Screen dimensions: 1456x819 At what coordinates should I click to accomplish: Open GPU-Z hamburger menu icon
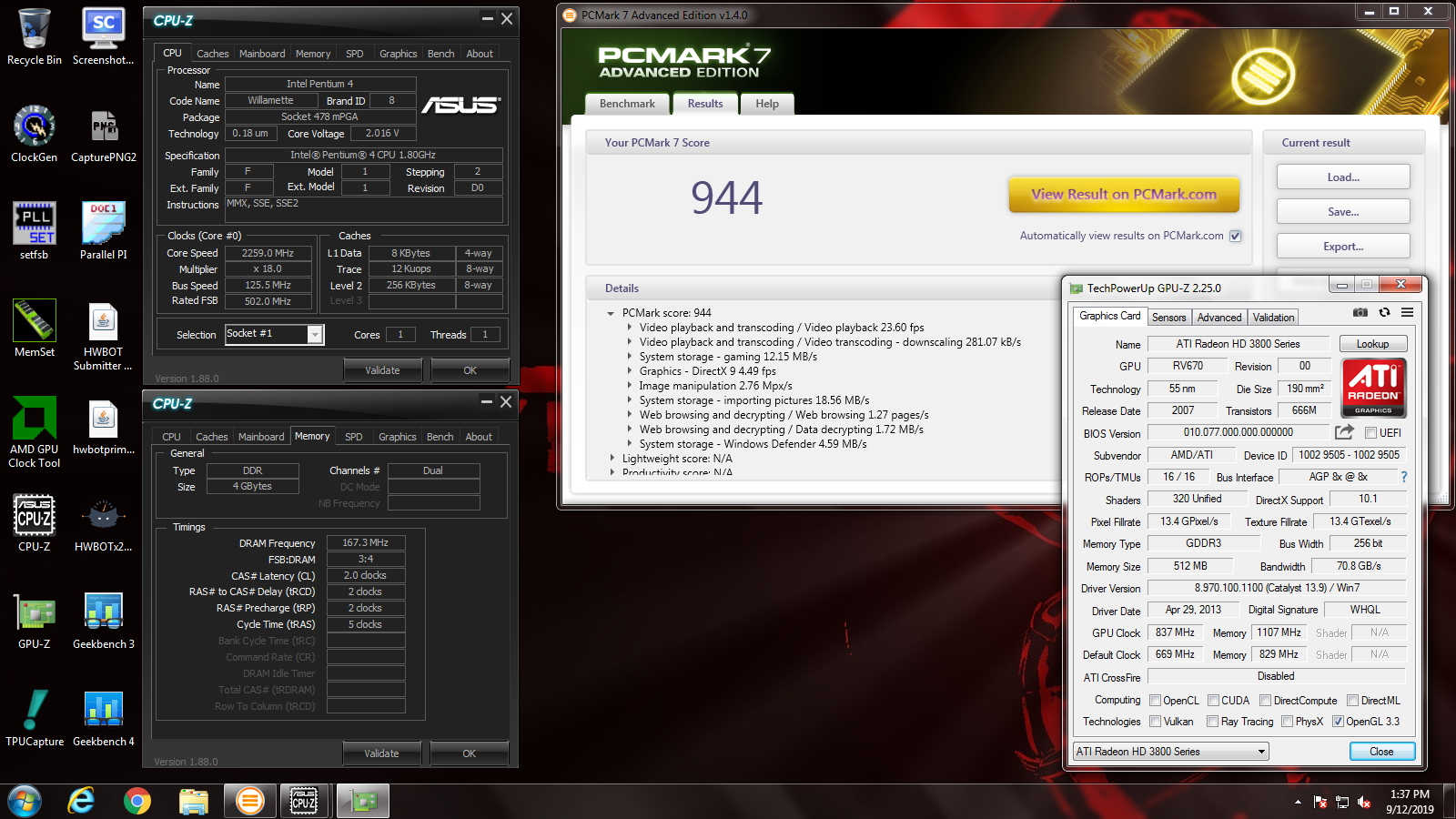(x=1407, y=312)
